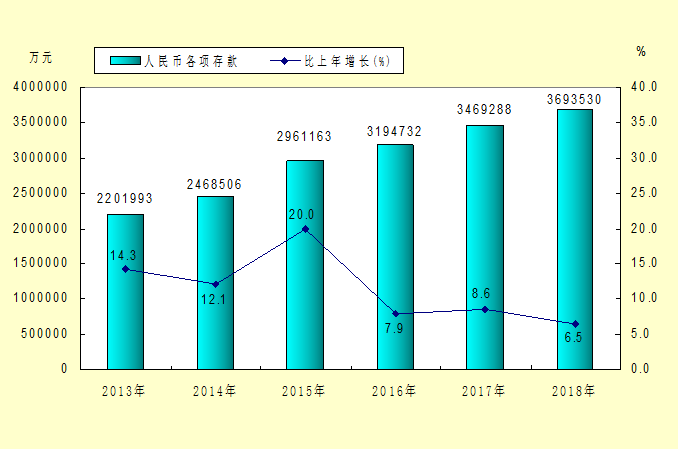Click the growth label 6.5

click(x=573, y=337)
